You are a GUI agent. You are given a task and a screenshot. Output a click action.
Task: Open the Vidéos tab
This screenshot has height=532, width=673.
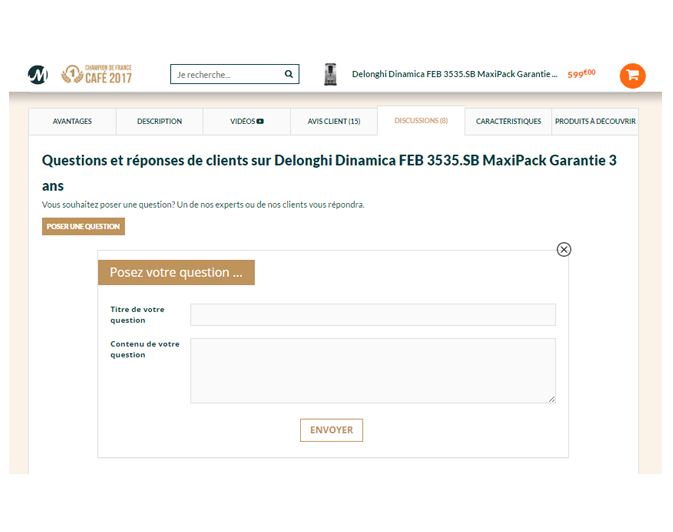[247, 122]
